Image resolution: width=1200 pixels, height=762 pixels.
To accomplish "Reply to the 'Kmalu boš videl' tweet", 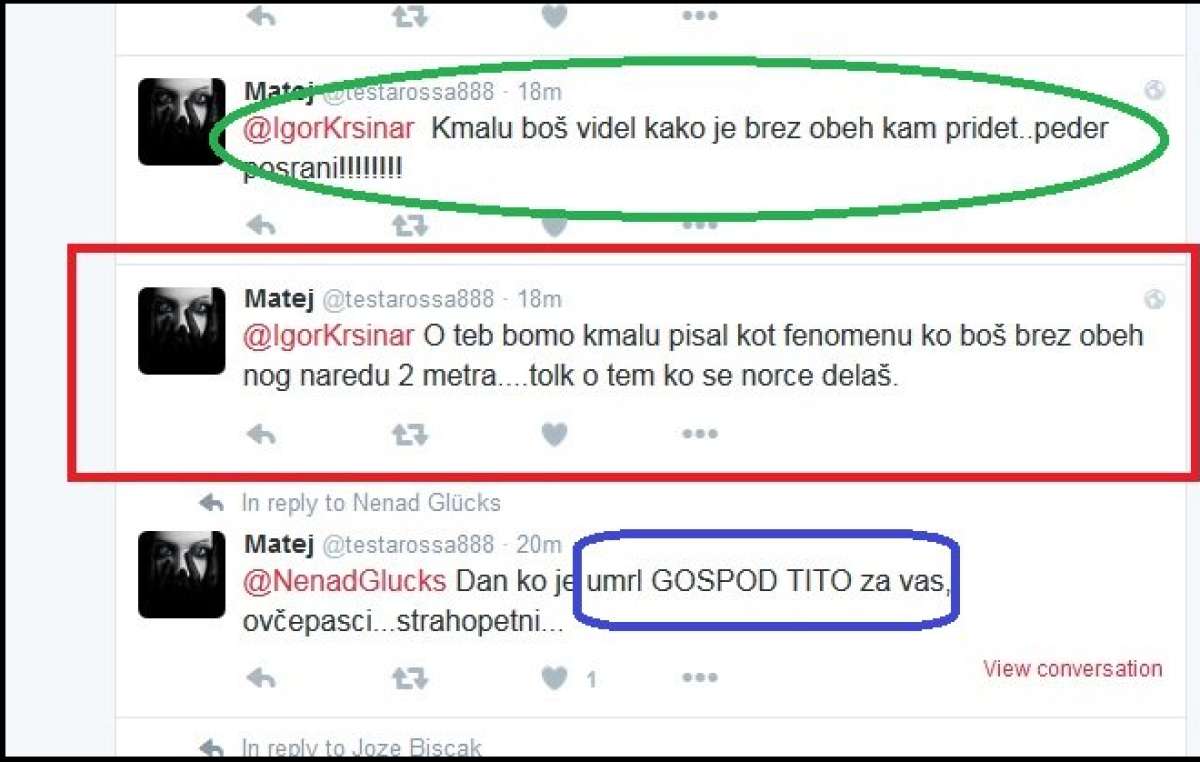I will pos(261,225).
